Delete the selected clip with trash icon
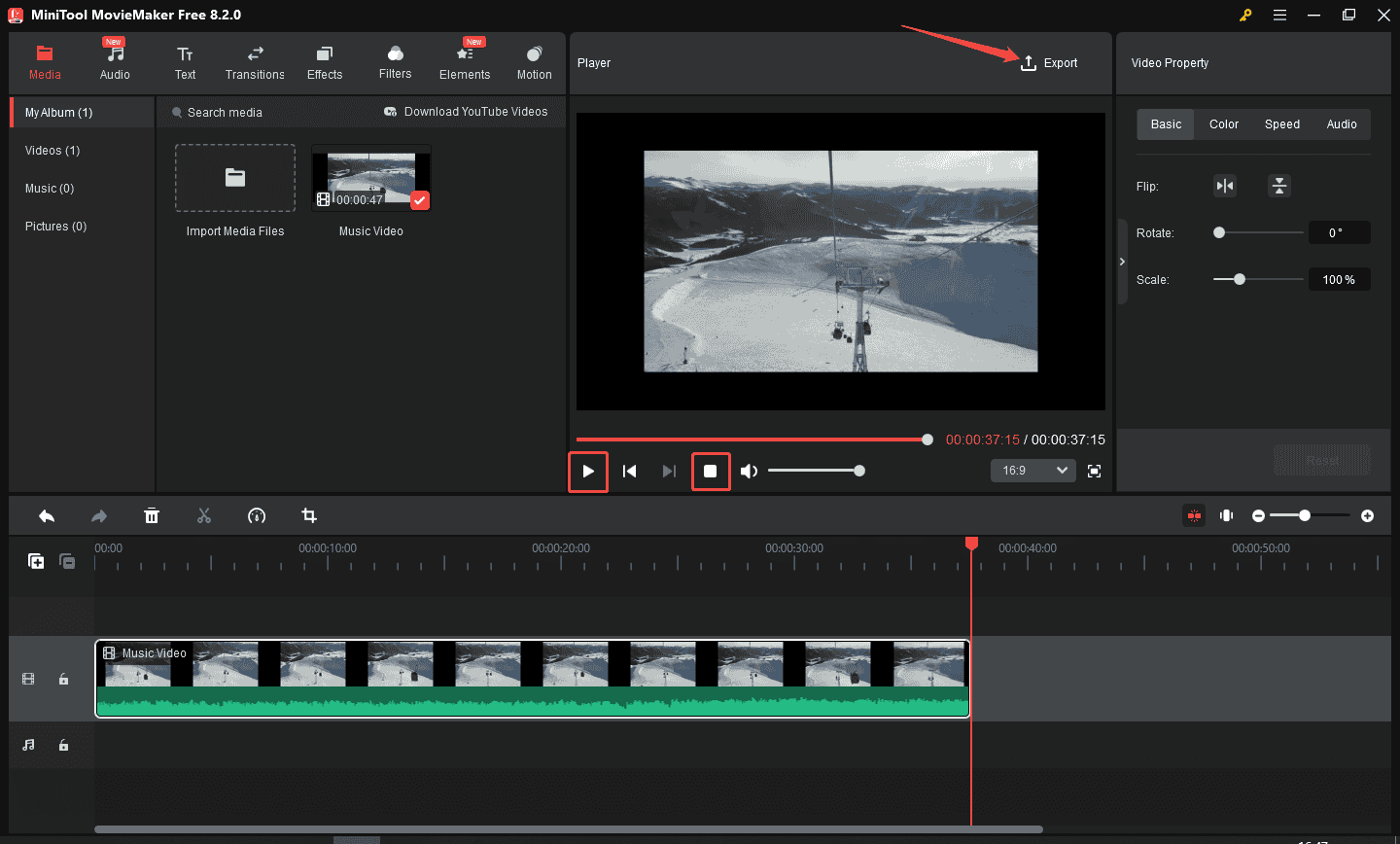This screenshot has width=1400, height=844. [x=152, y=516]
